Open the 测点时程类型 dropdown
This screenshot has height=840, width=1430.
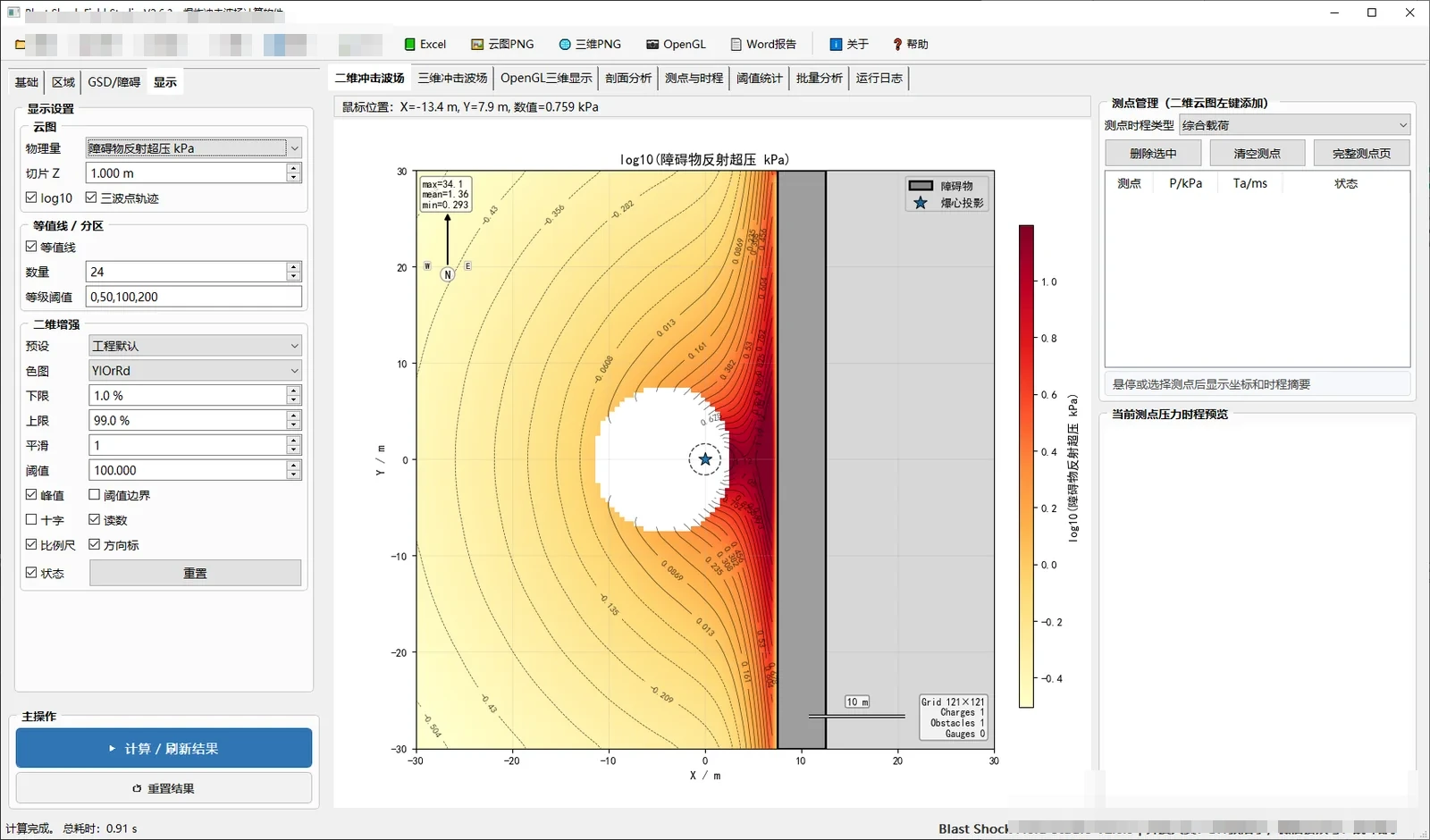coord(1294,125)
